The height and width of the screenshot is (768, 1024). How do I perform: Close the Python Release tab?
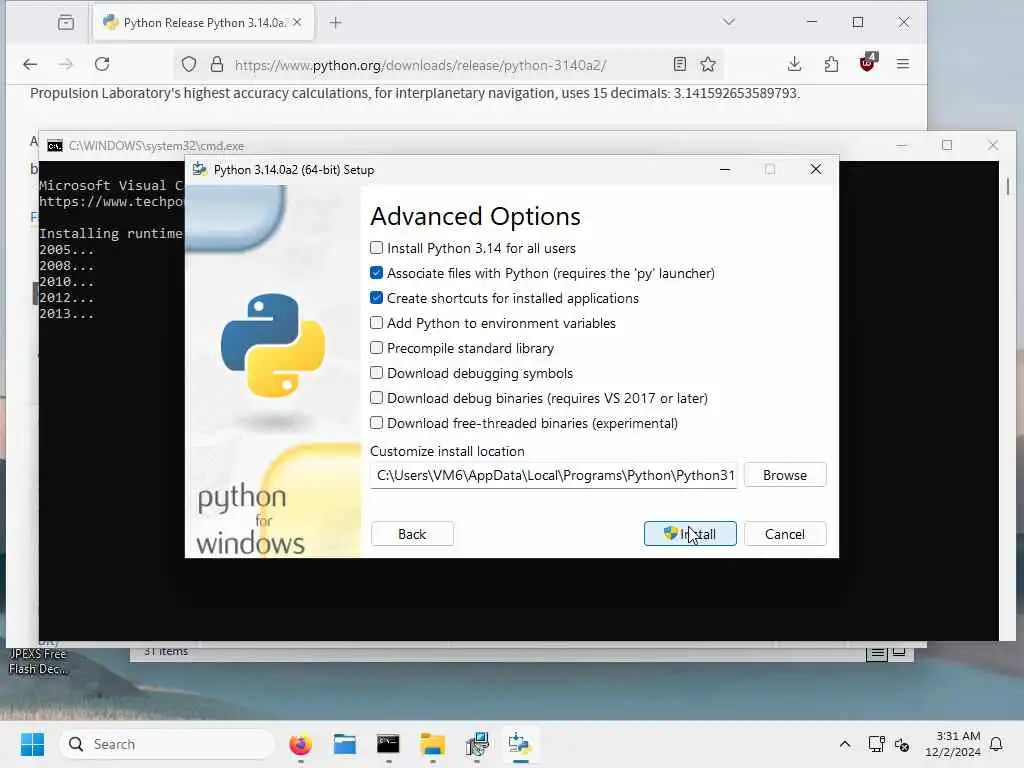coord(297,22)
